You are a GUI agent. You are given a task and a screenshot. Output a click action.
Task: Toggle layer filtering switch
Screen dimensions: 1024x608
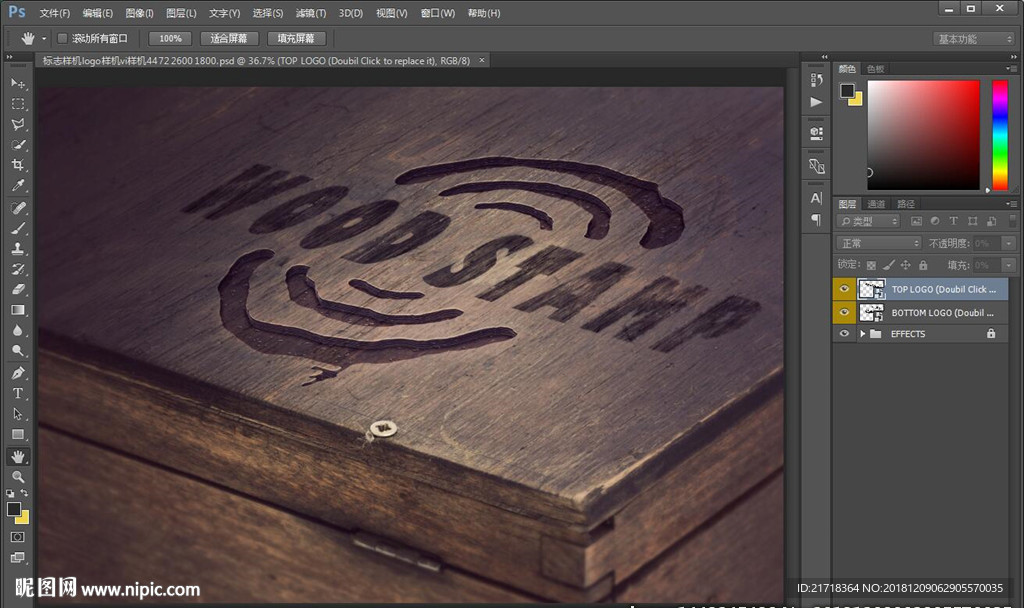[x=1013, y=221]
